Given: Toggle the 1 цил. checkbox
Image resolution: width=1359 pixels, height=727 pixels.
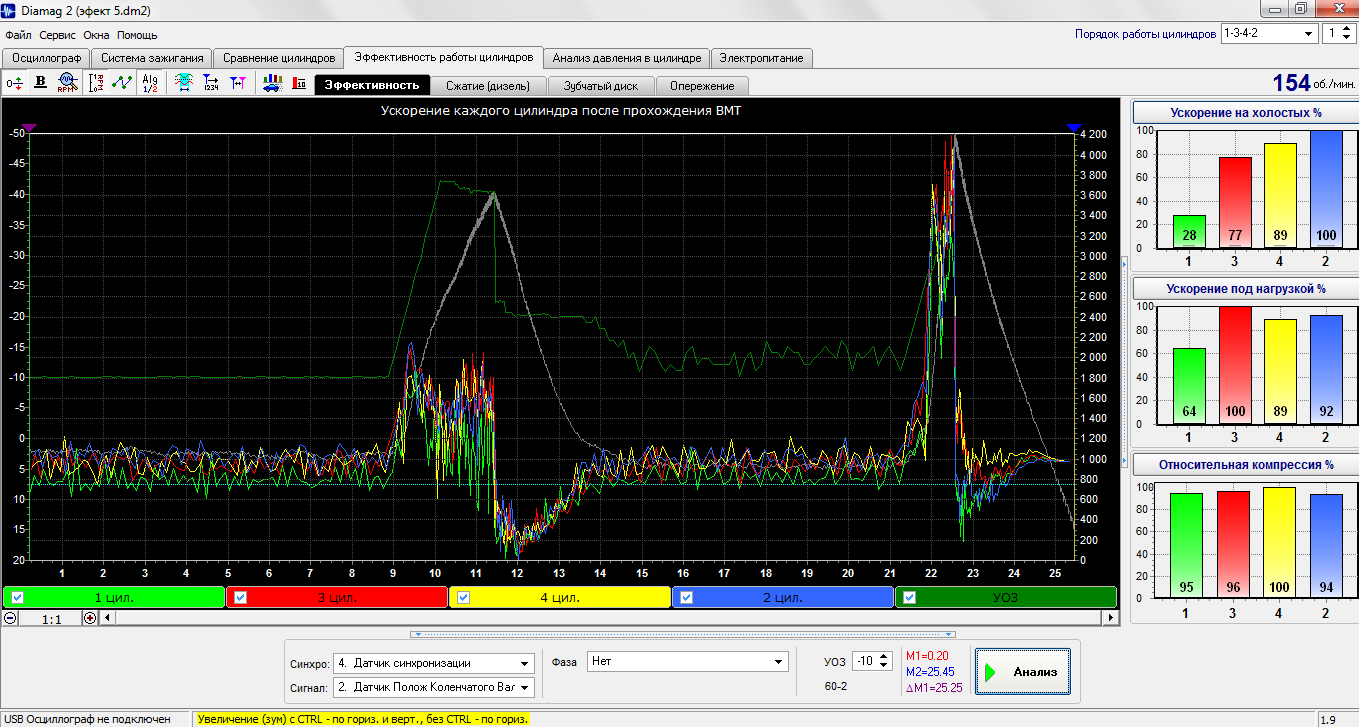Looking at the screenshot, I should (x=17, y=598).
